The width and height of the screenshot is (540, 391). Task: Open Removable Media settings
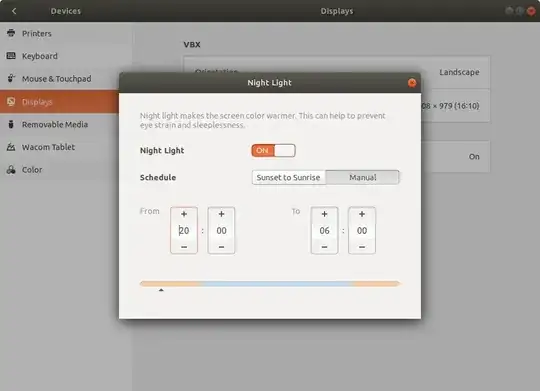(59, 124)
